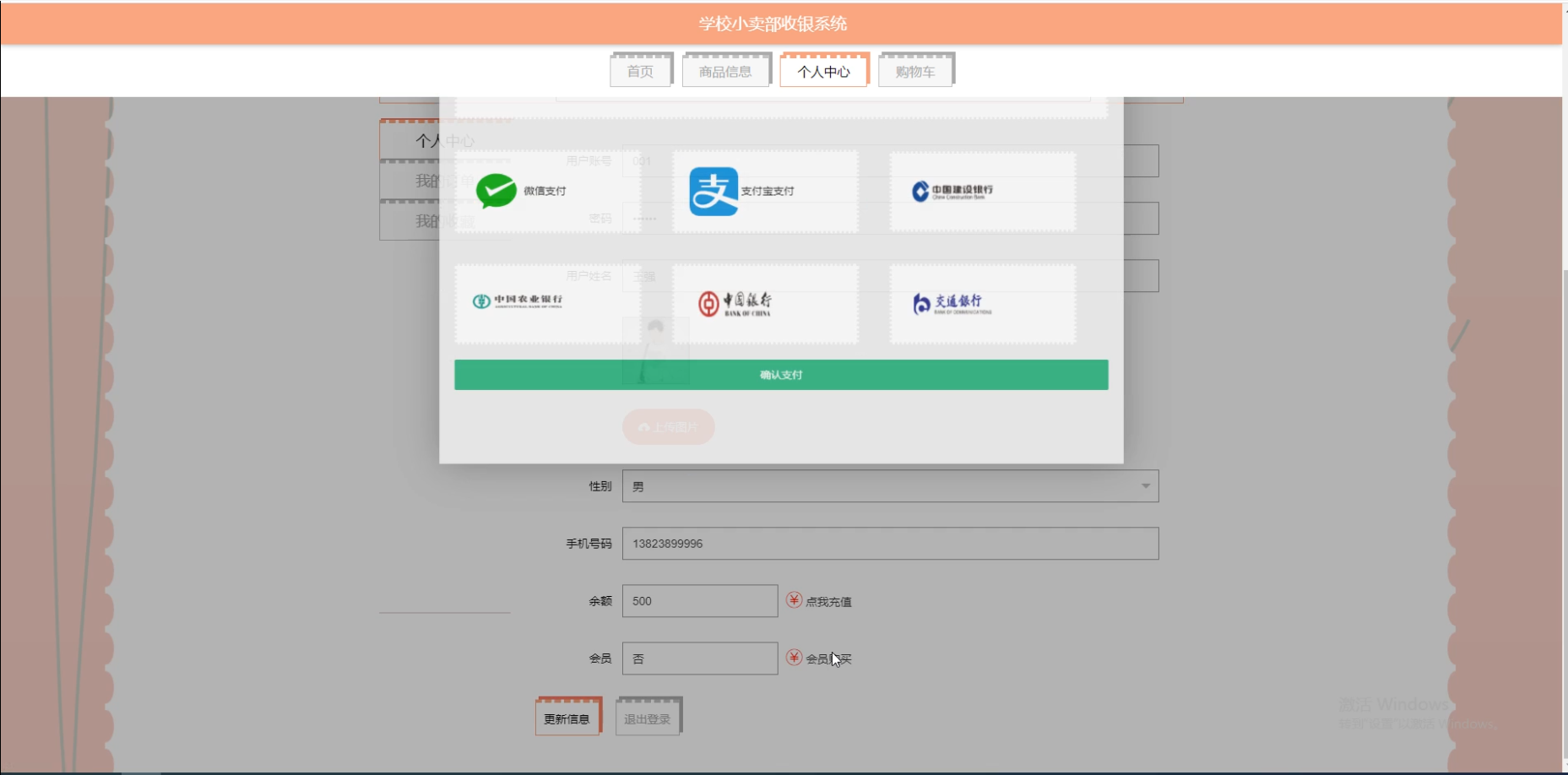Click the 会员购买 membership purchase link
The width and height of the screenshot is (1568, 775).
pyautogui.click(x=828, y=659)
